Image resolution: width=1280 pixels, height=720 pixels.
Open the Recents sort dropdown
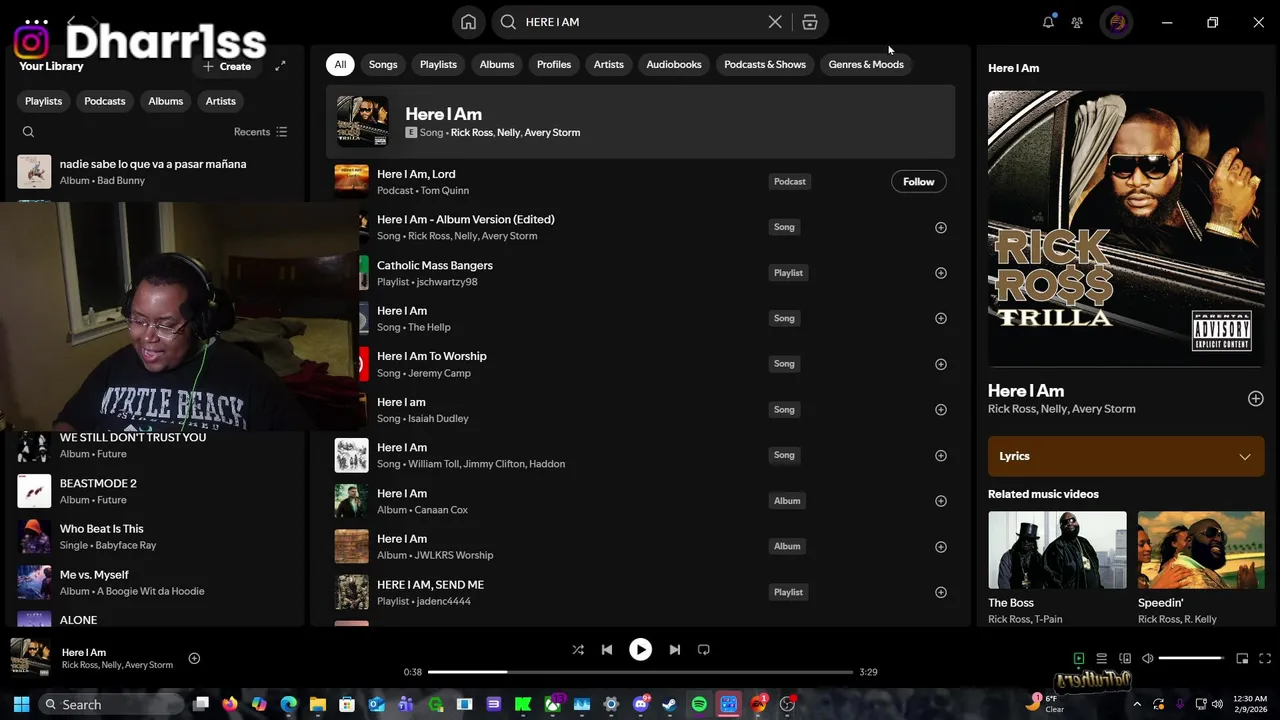(261, 132)
